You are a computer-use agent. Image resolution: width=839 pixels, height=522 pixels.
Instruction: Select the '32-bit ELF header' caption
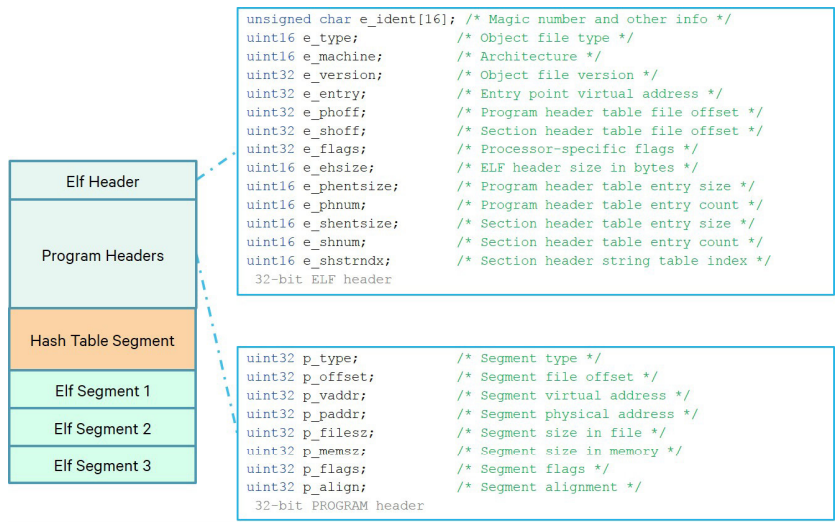(323, 279)
